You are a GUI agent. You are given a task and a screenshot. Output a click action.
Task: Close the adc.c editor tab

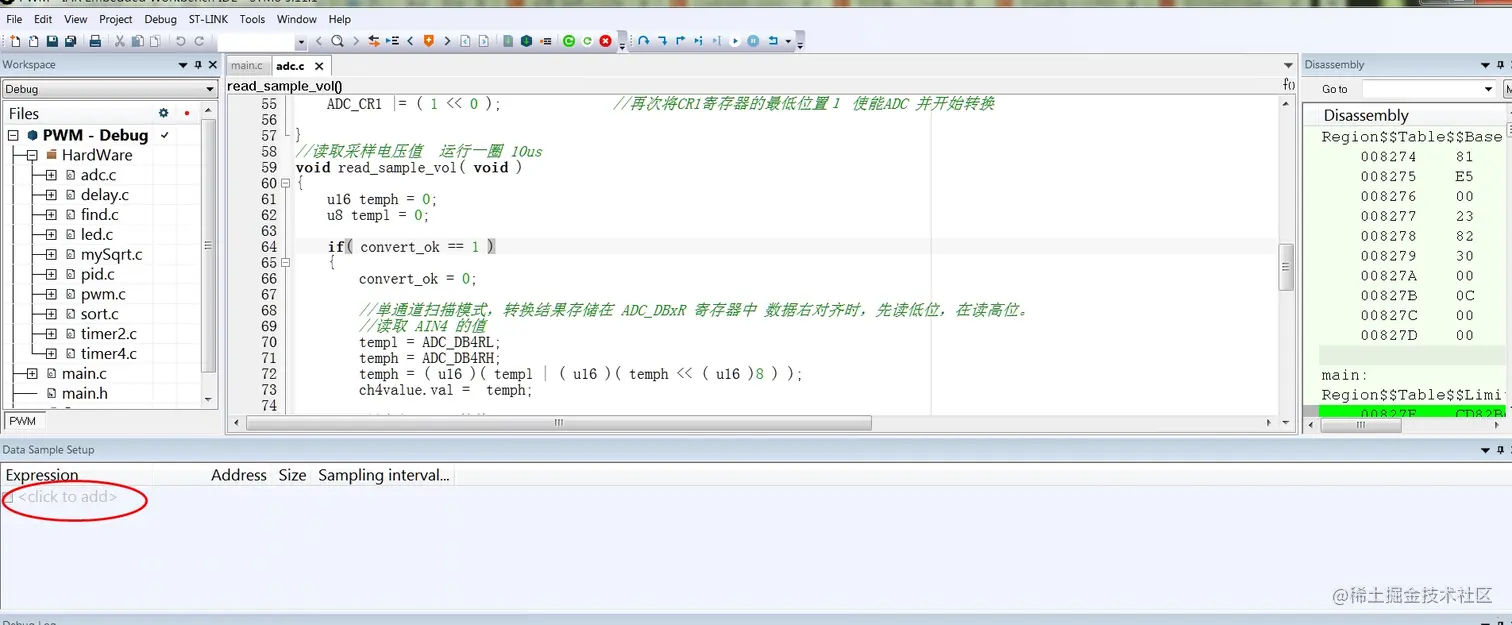pyautogui.click(x=319, y=66)
